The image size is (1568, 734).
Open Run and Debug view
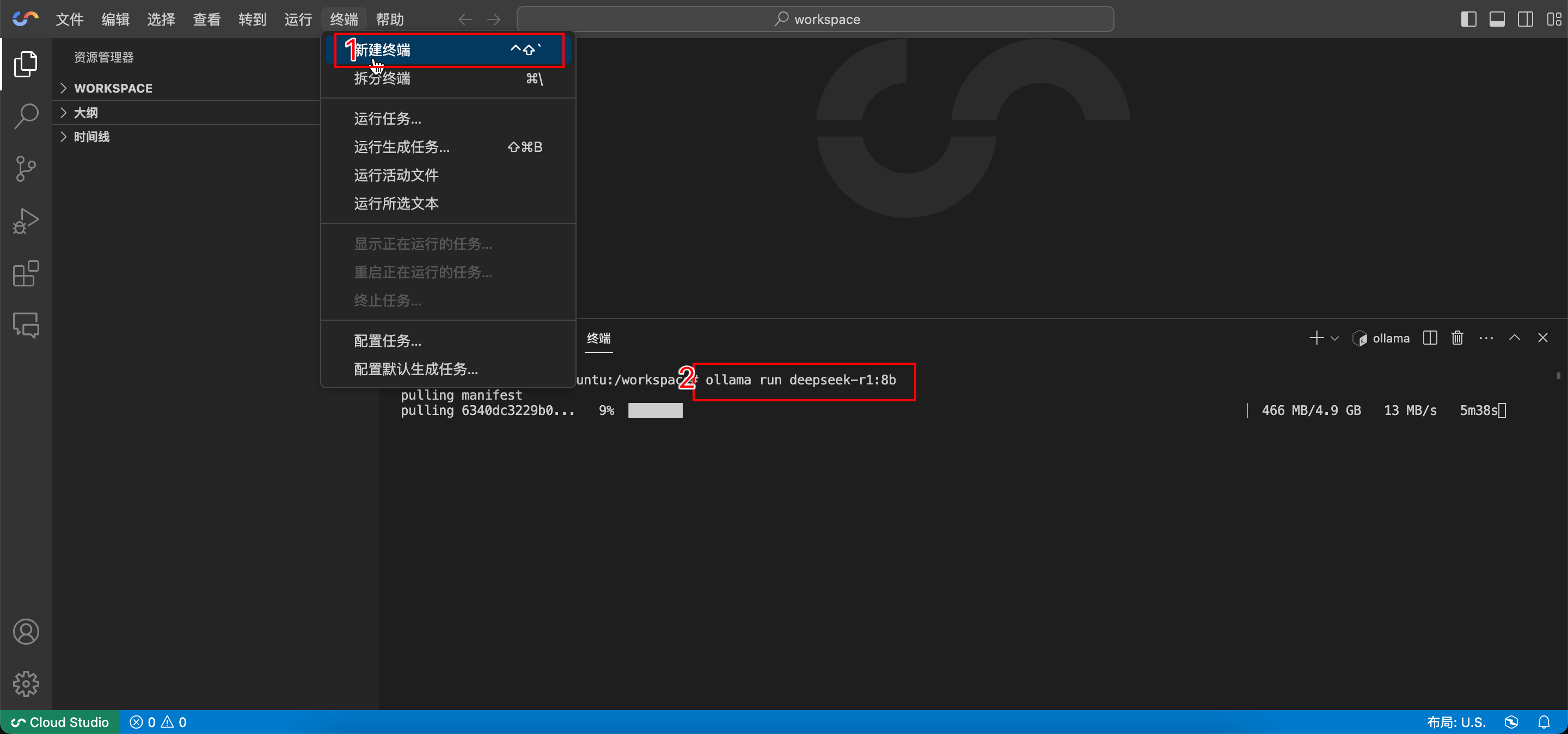(x=26, y=221)
